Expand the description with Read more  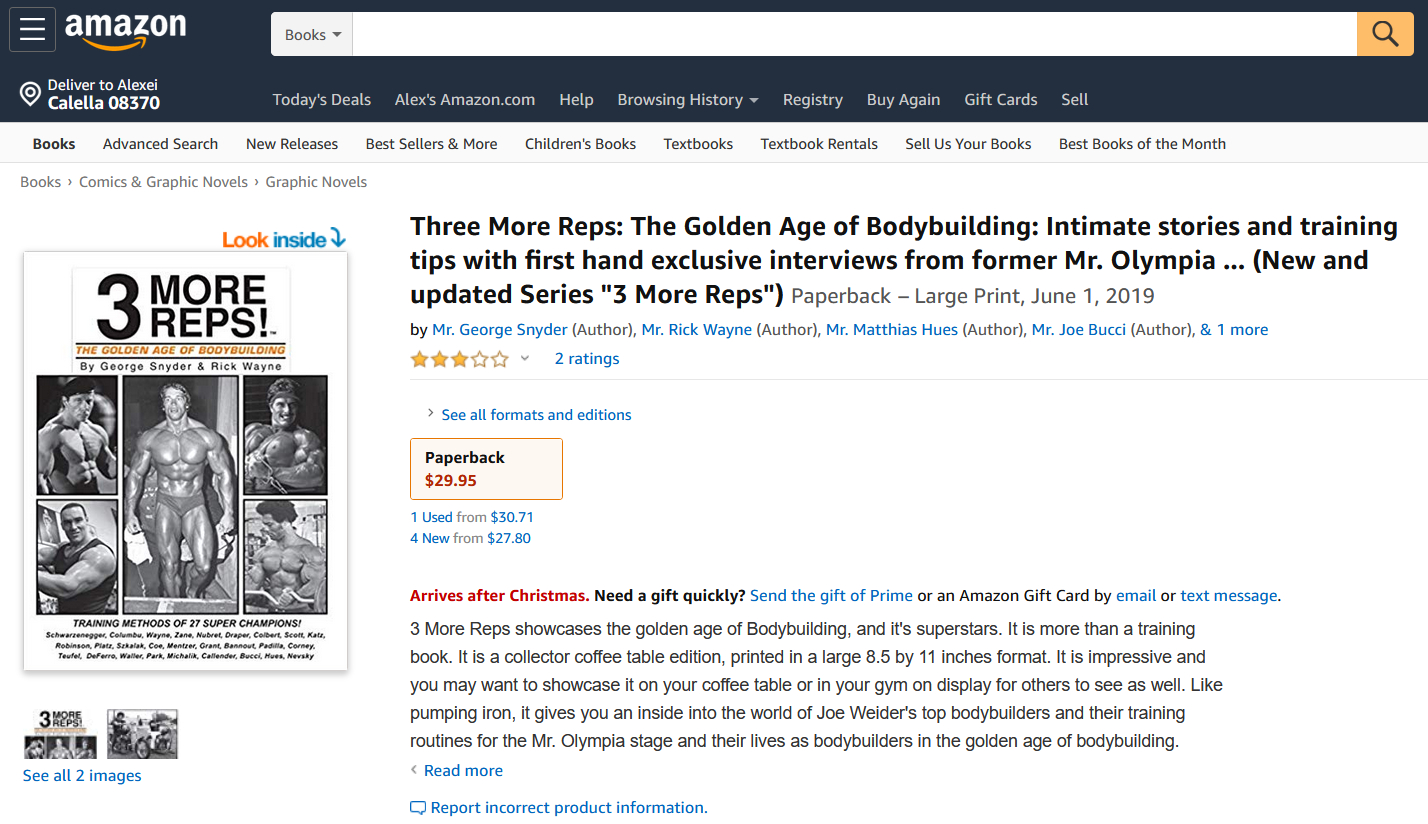[x=462, y=771]
